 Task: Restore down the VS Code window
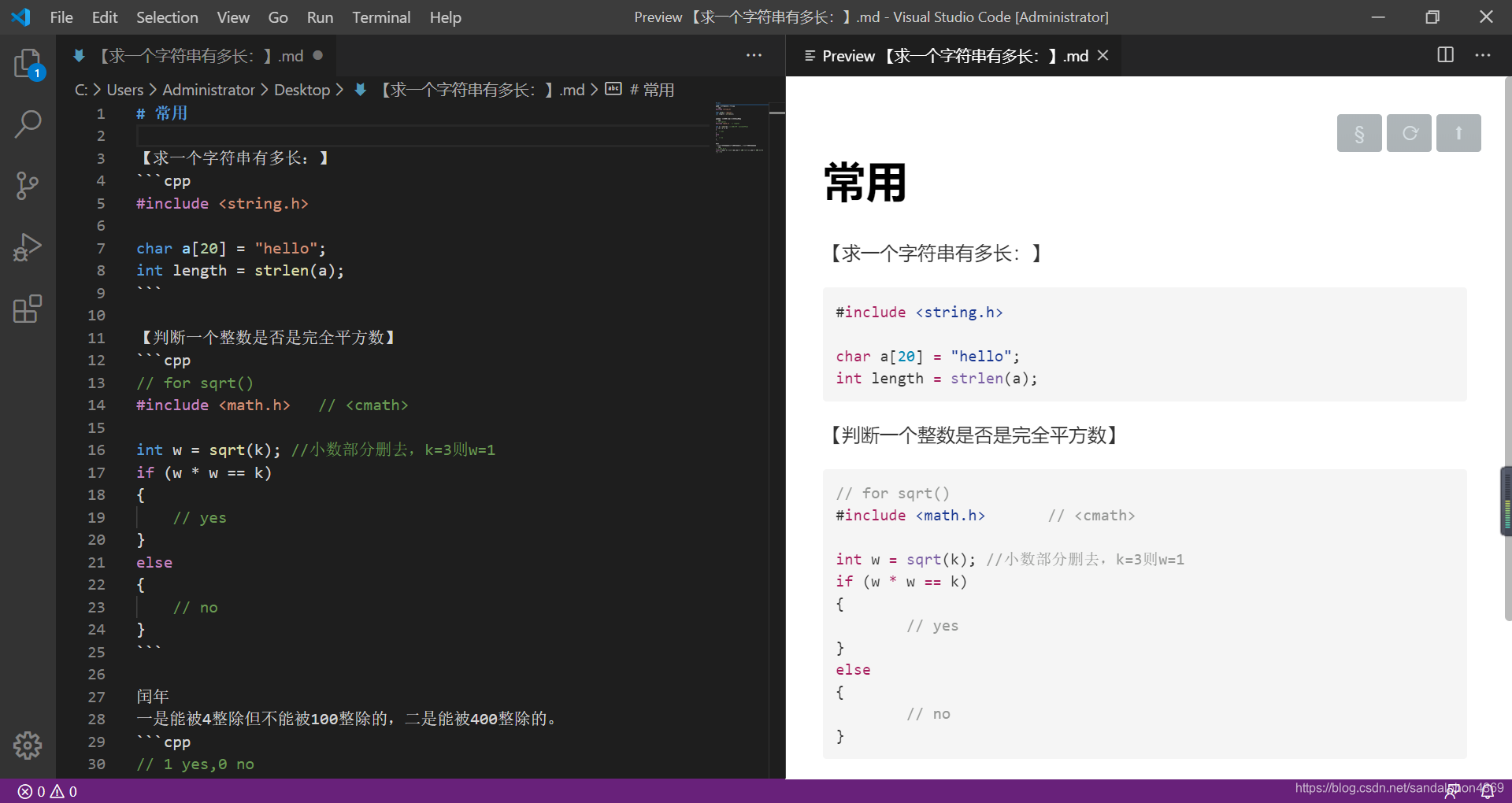tap(1432, 17)
